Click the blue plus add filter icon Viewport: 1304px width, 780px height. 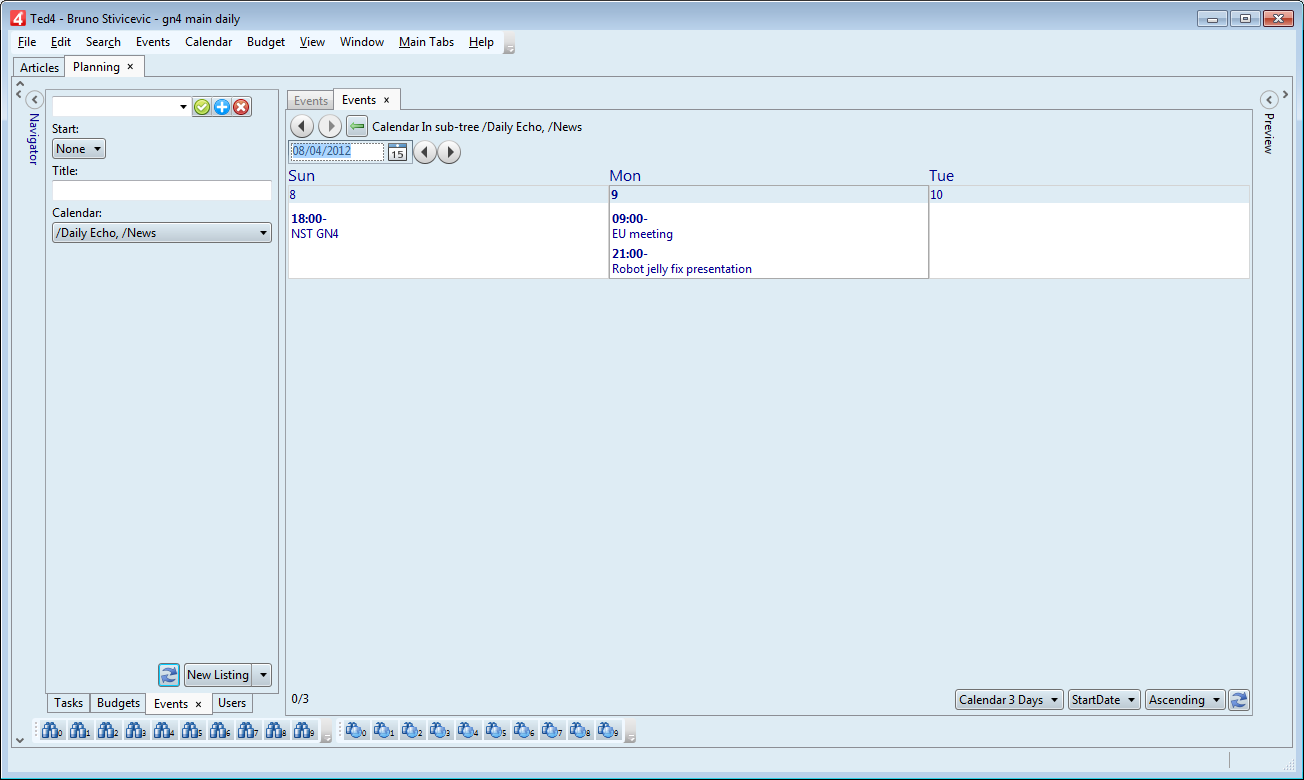(222, 107)
